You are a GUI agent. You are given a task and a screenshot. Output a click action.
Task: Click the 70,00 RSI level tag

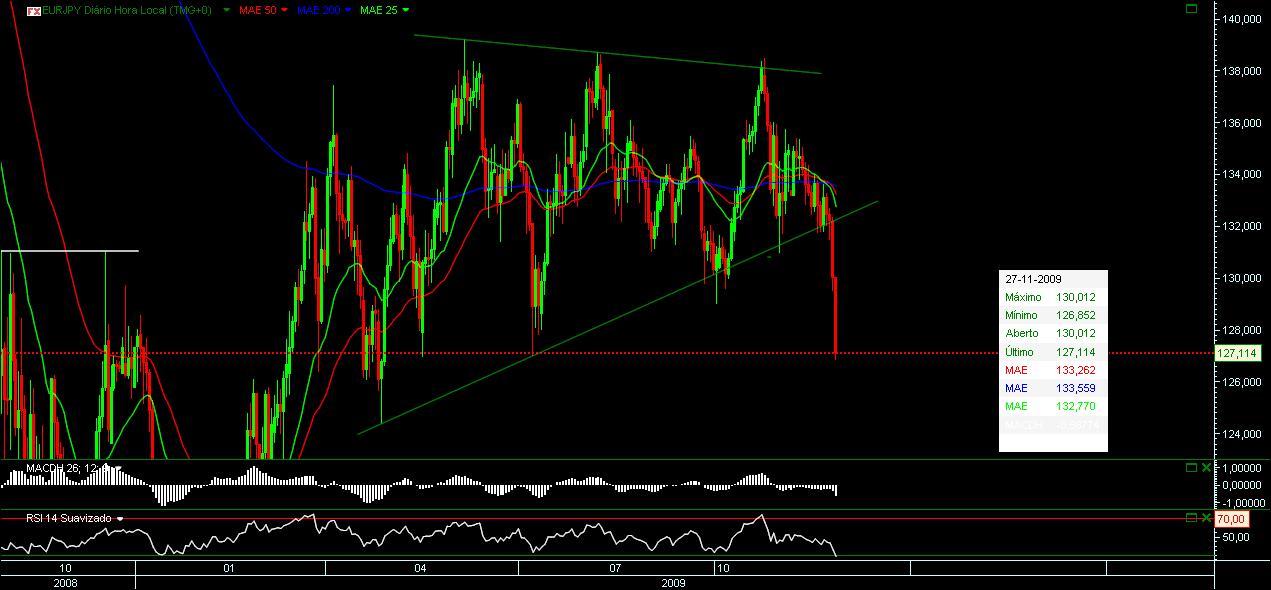1232,519
